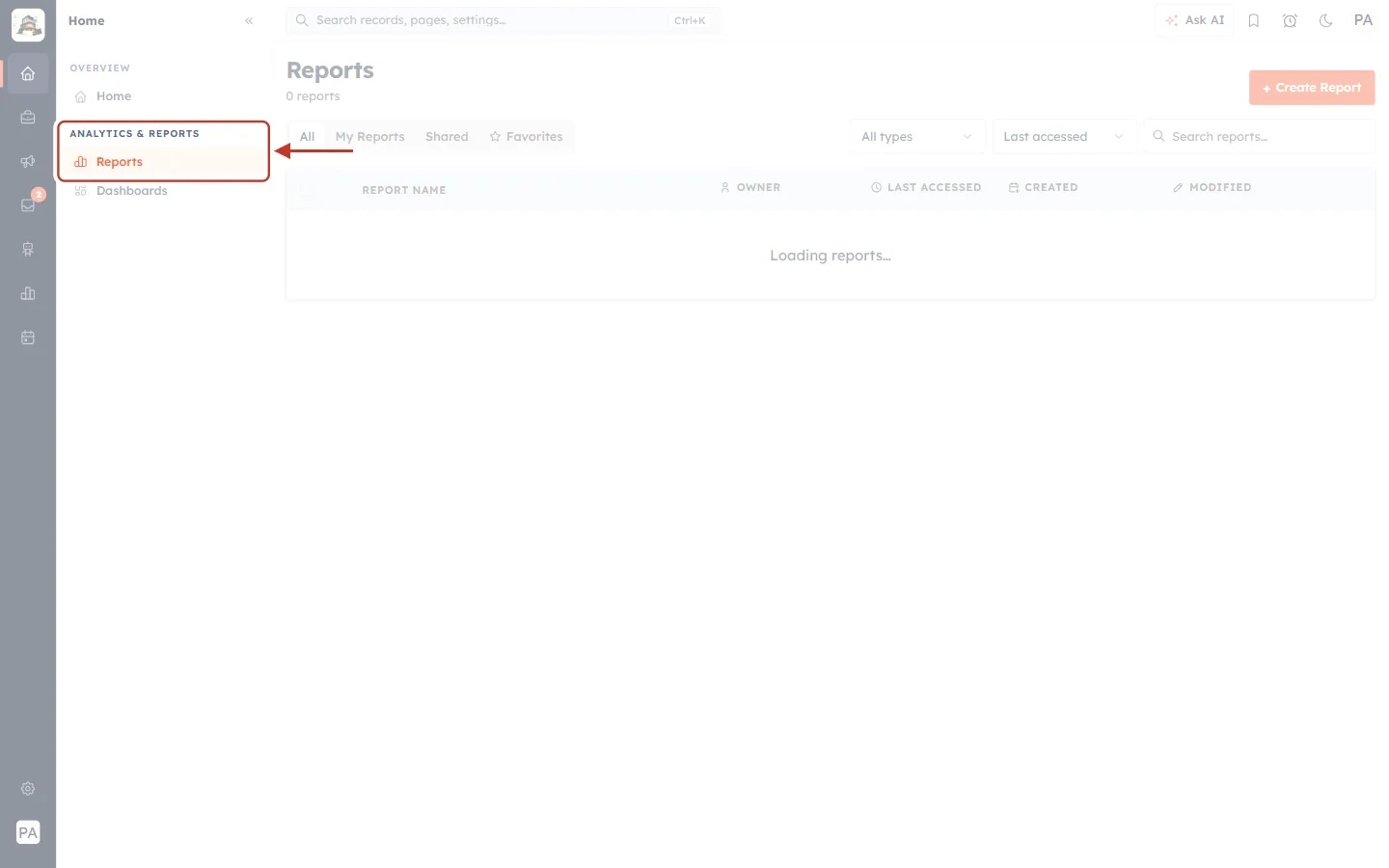Switch to the Shared tab
This screenshot has height=868, width=1389.
point(447,137)
